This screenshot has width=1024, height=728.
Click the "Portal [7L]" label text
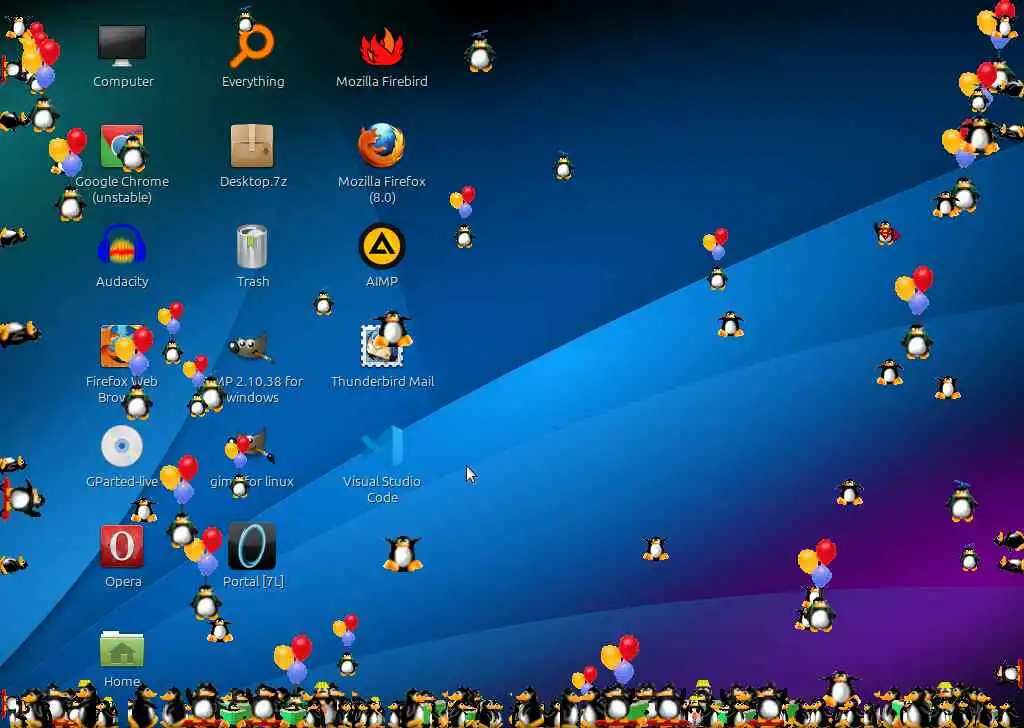253,581
